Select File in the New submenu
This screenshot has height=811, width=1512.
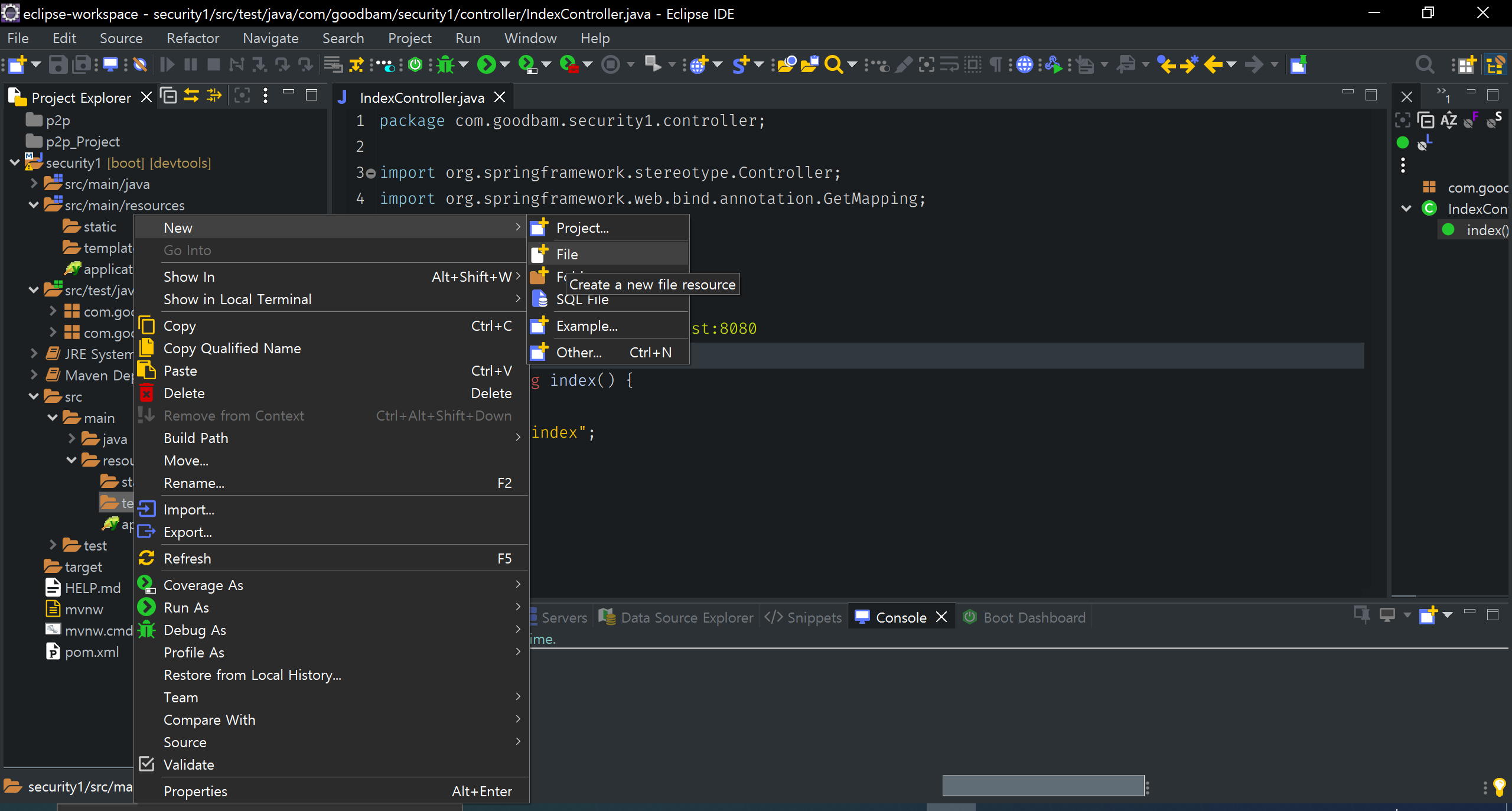click(567, 255)
